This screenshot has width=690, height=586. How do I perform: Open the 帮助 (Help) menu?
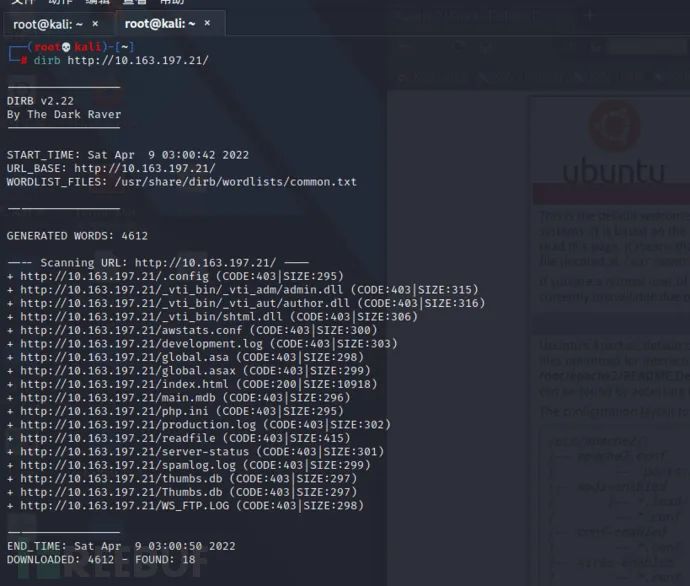click(x=172, y=2)
